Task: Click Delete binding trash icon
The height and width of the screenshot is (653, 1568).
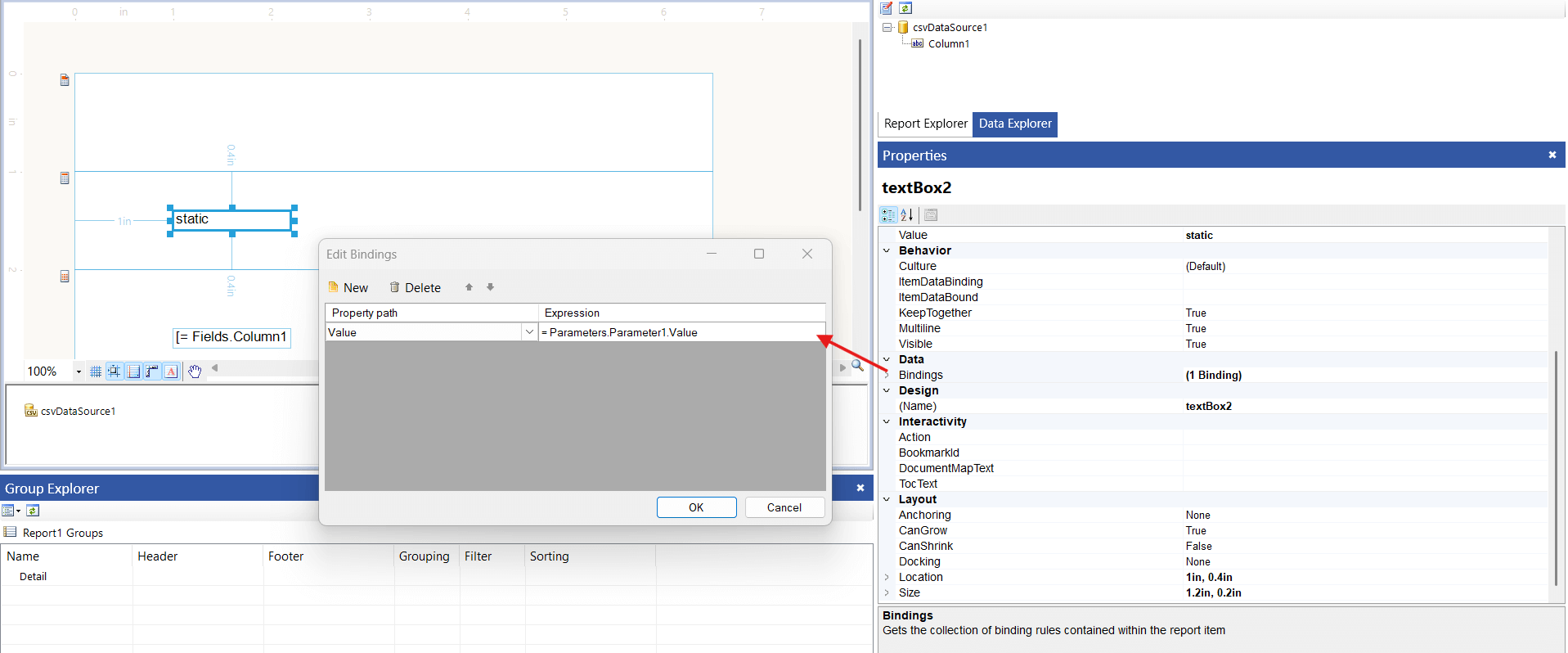Action: (394, 287)
